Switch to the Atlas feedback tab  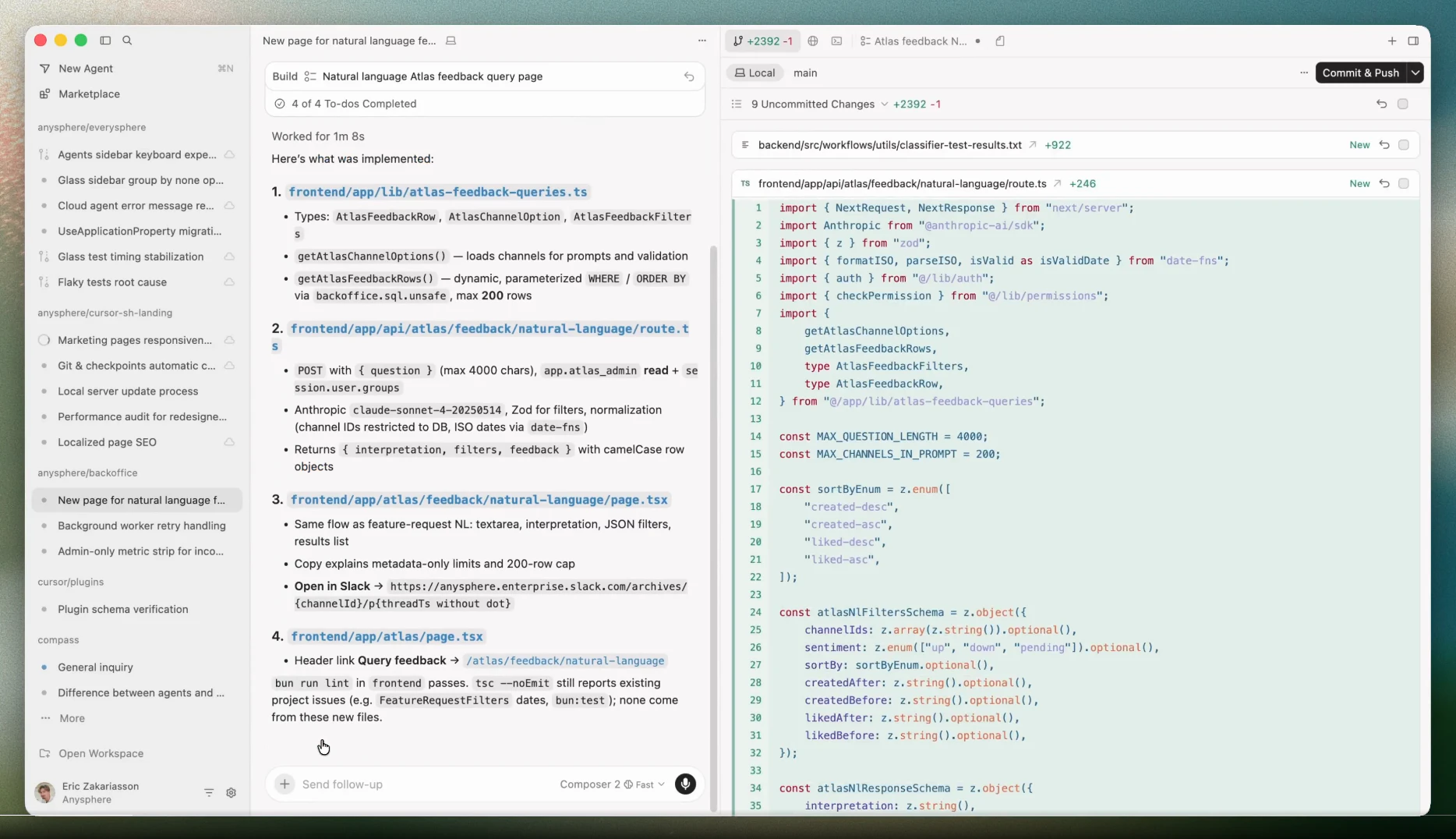920,41
